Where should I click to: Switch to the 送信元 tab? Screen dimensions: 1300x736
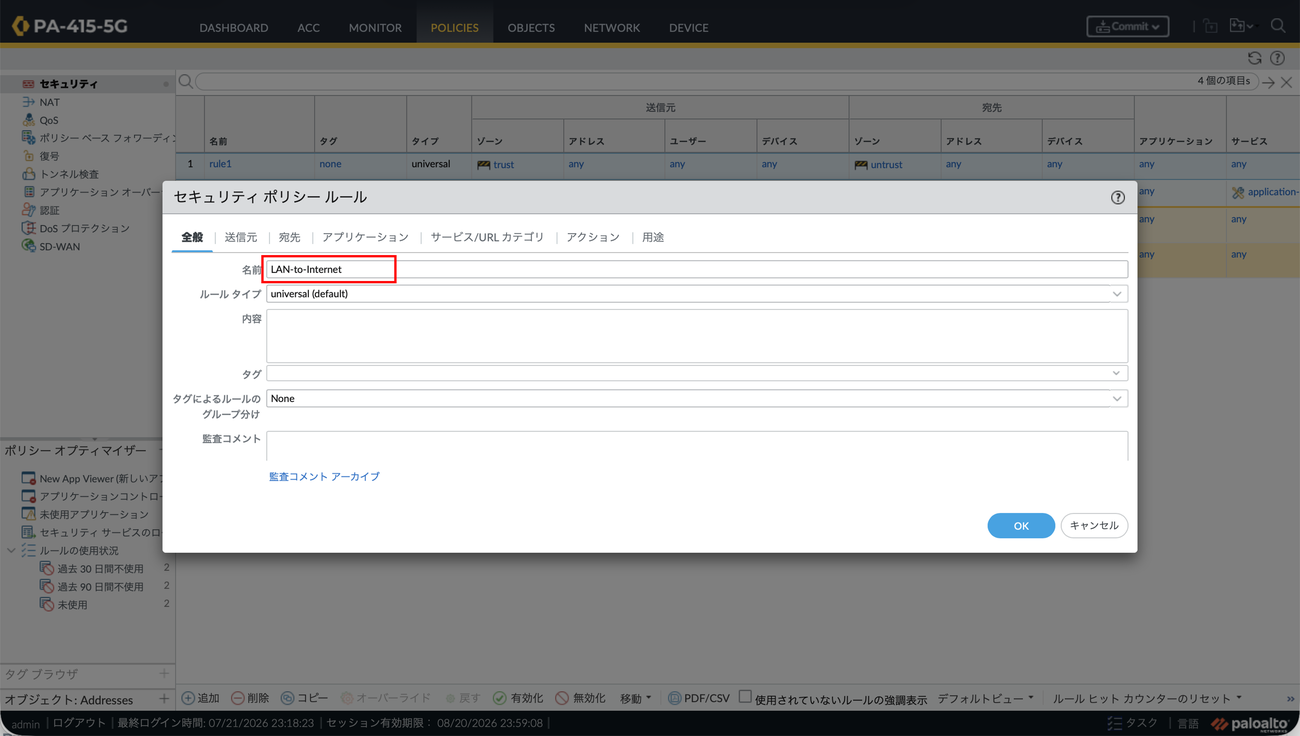coord(241,237)
